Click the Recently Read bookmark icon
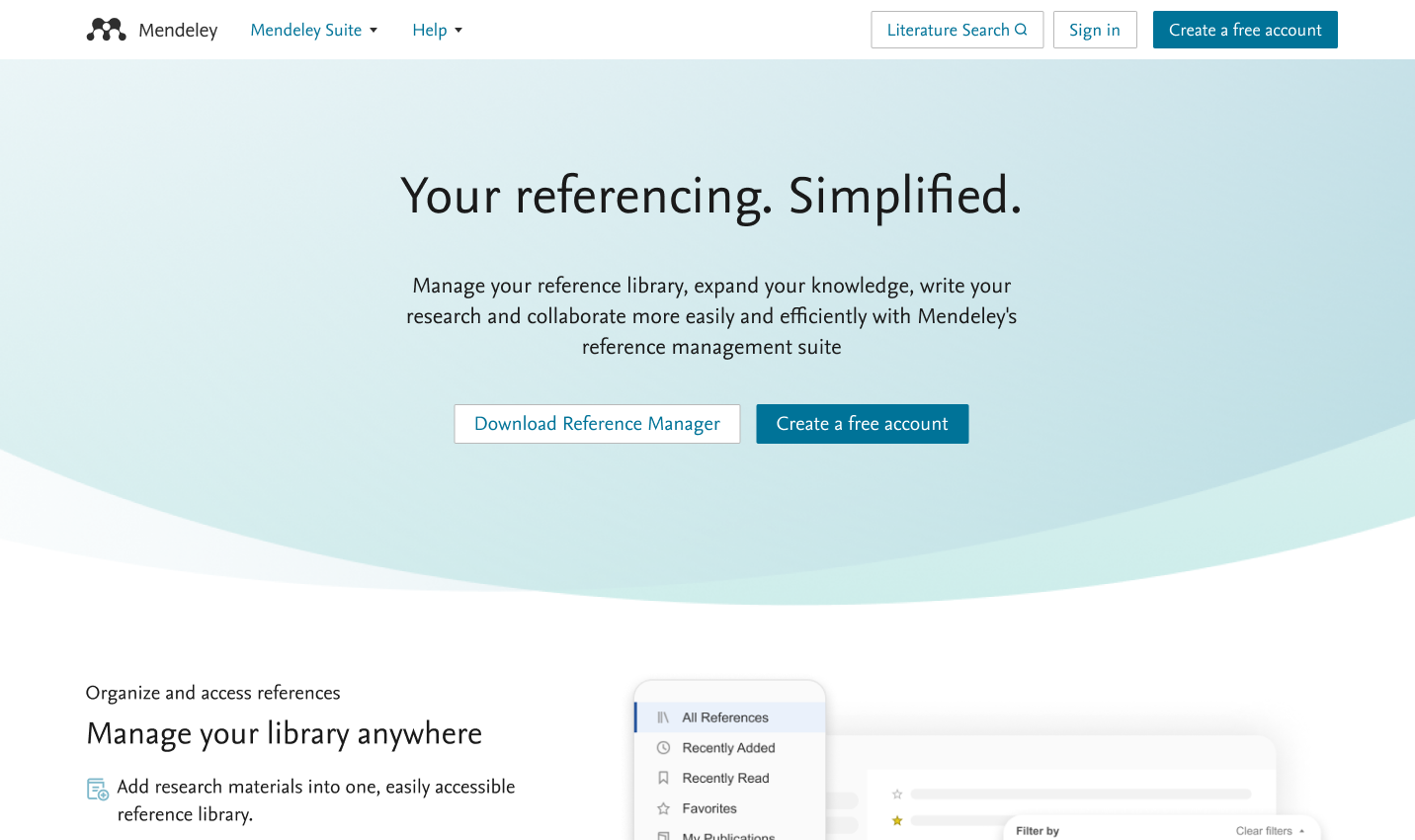This screenshot has width=1415, height=840. point(663,779)
